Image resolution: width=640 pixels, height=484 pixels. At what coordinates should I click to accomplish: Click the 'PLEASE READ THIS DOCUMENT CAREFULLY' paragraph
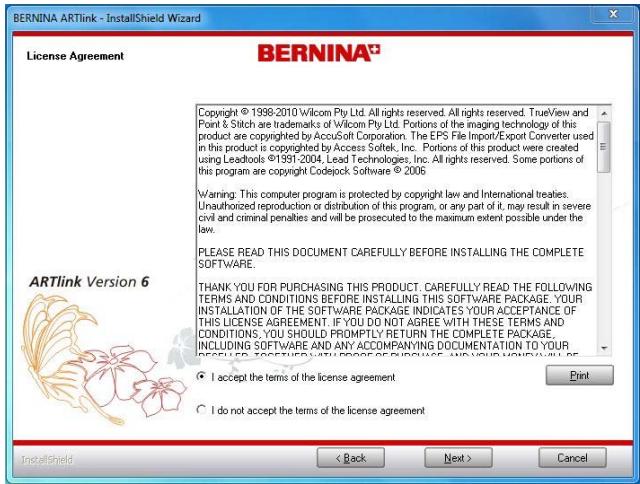(391, 258)
